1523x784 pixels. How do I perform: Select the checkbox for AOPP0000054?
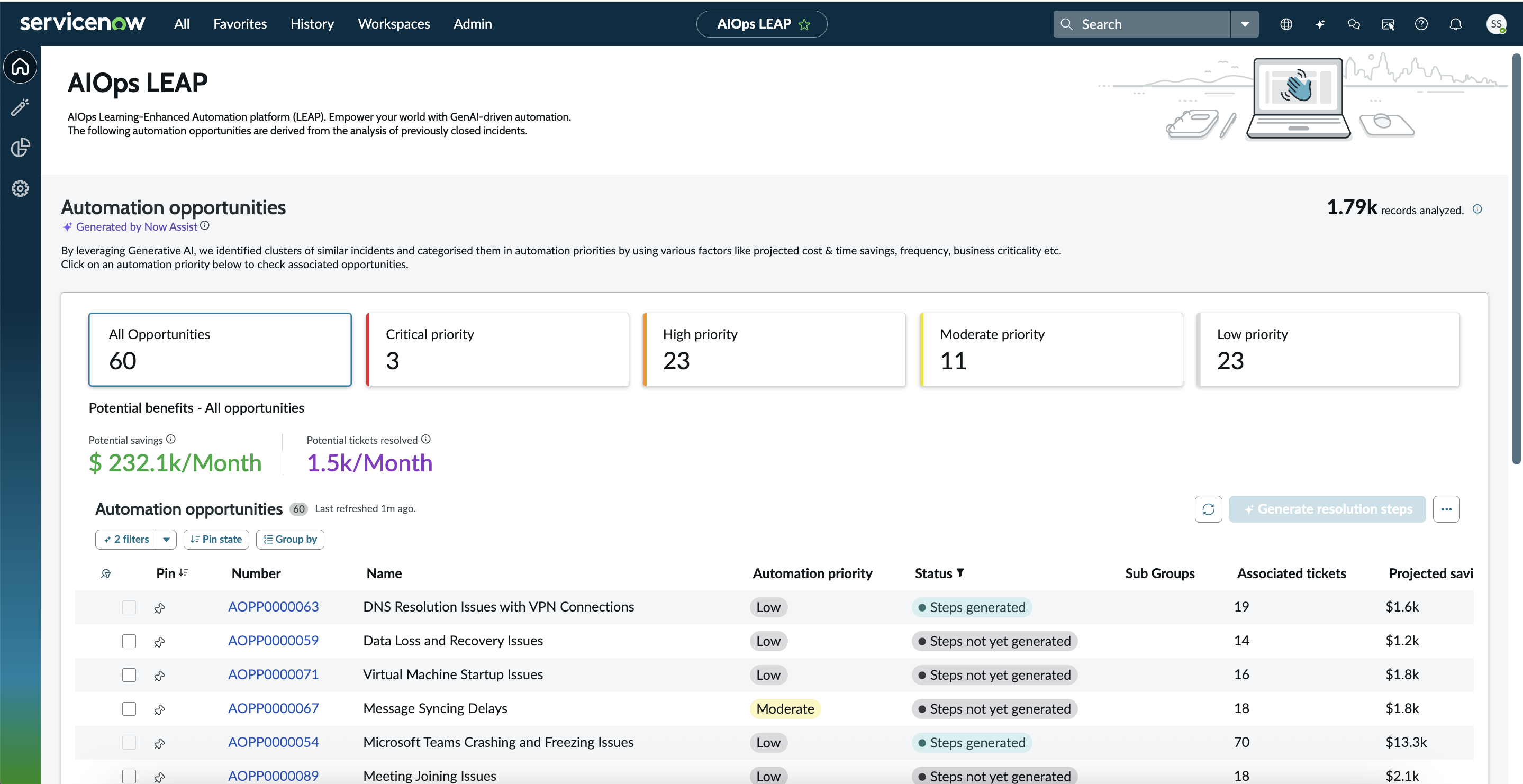(x=129, y=743)
